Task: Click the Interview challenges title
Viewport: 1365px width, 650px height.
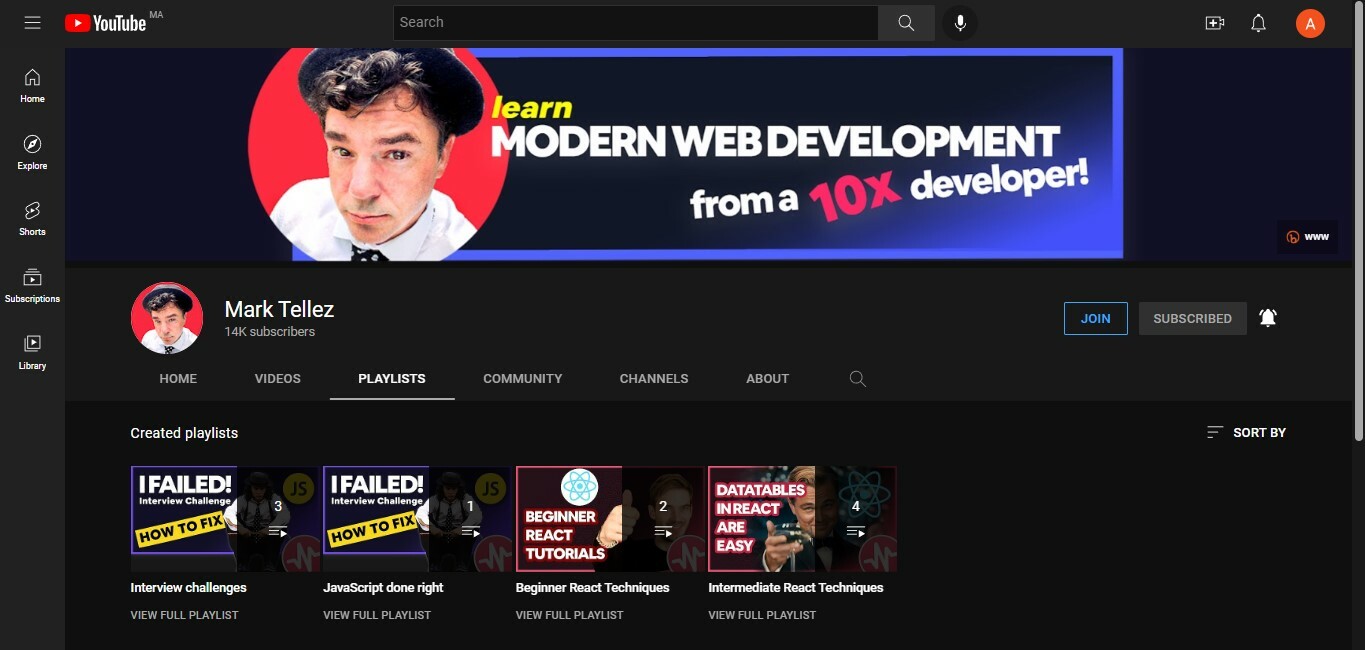Action: click(x=189, y=587)
